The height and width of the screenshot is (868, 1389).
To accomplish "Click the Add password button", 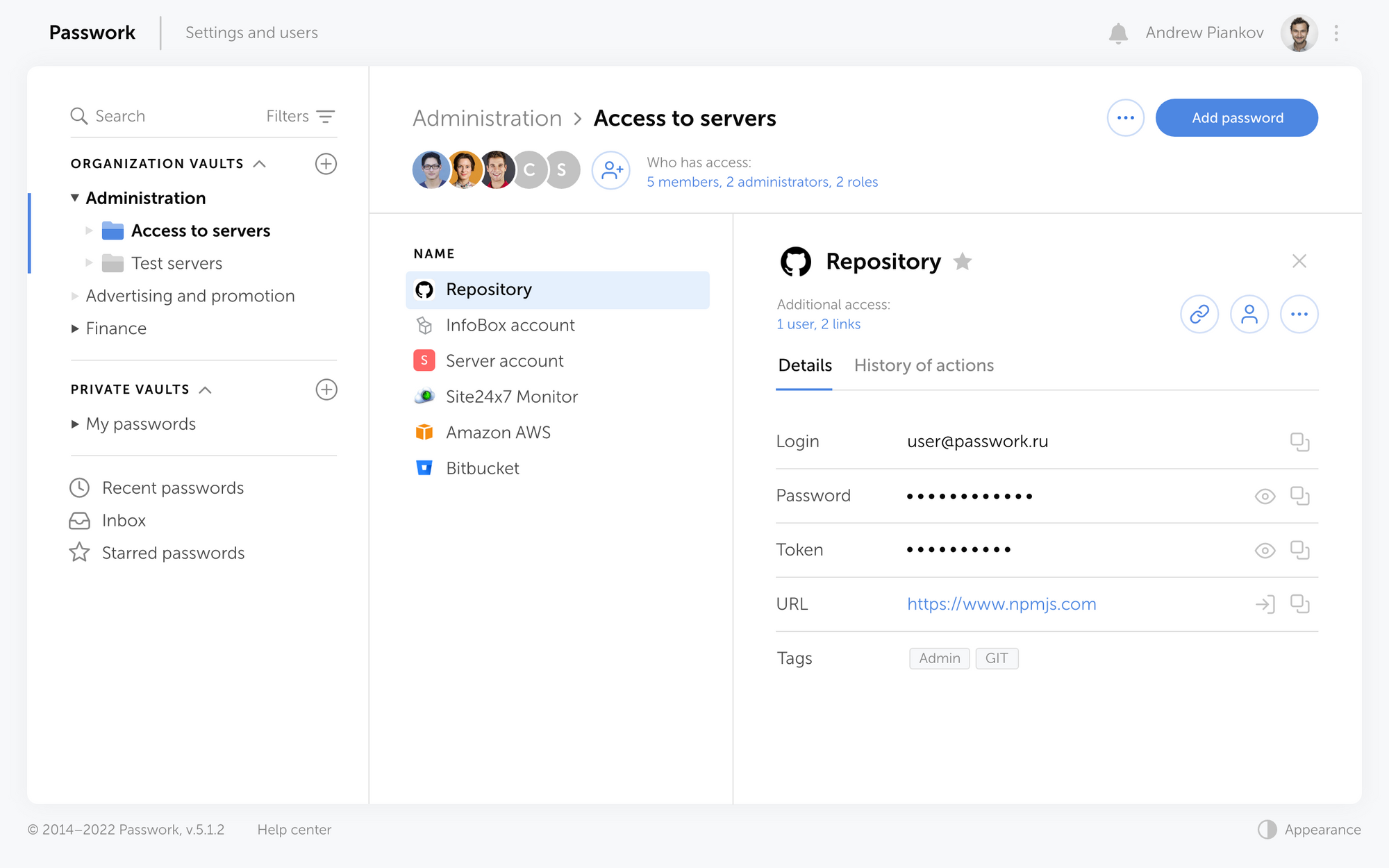I will [1236, 118].
